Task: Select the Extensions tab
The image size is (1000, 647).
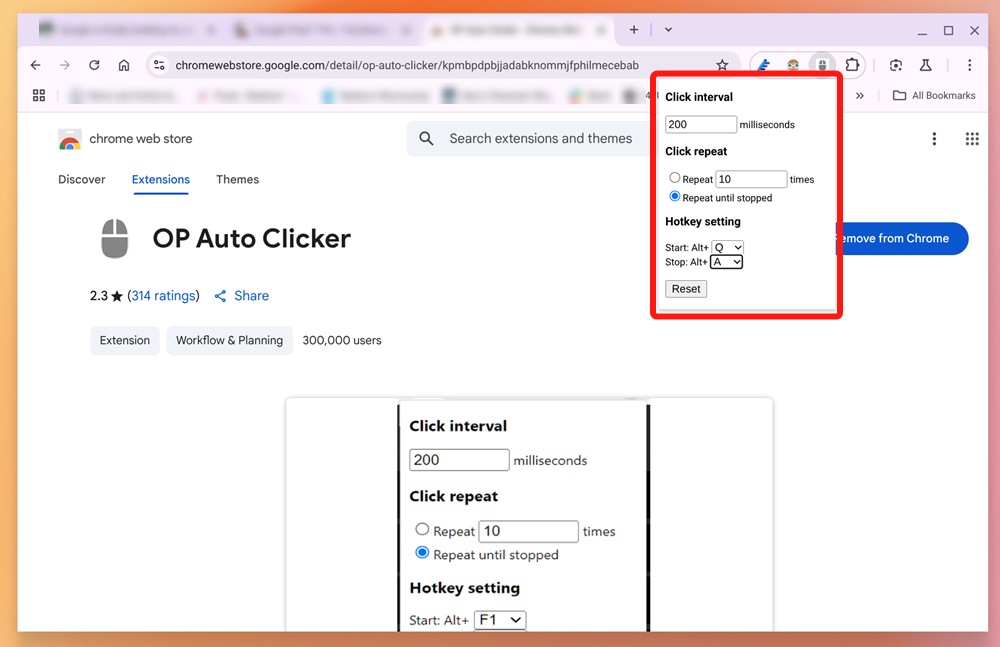Action: [x=161, y=179]
